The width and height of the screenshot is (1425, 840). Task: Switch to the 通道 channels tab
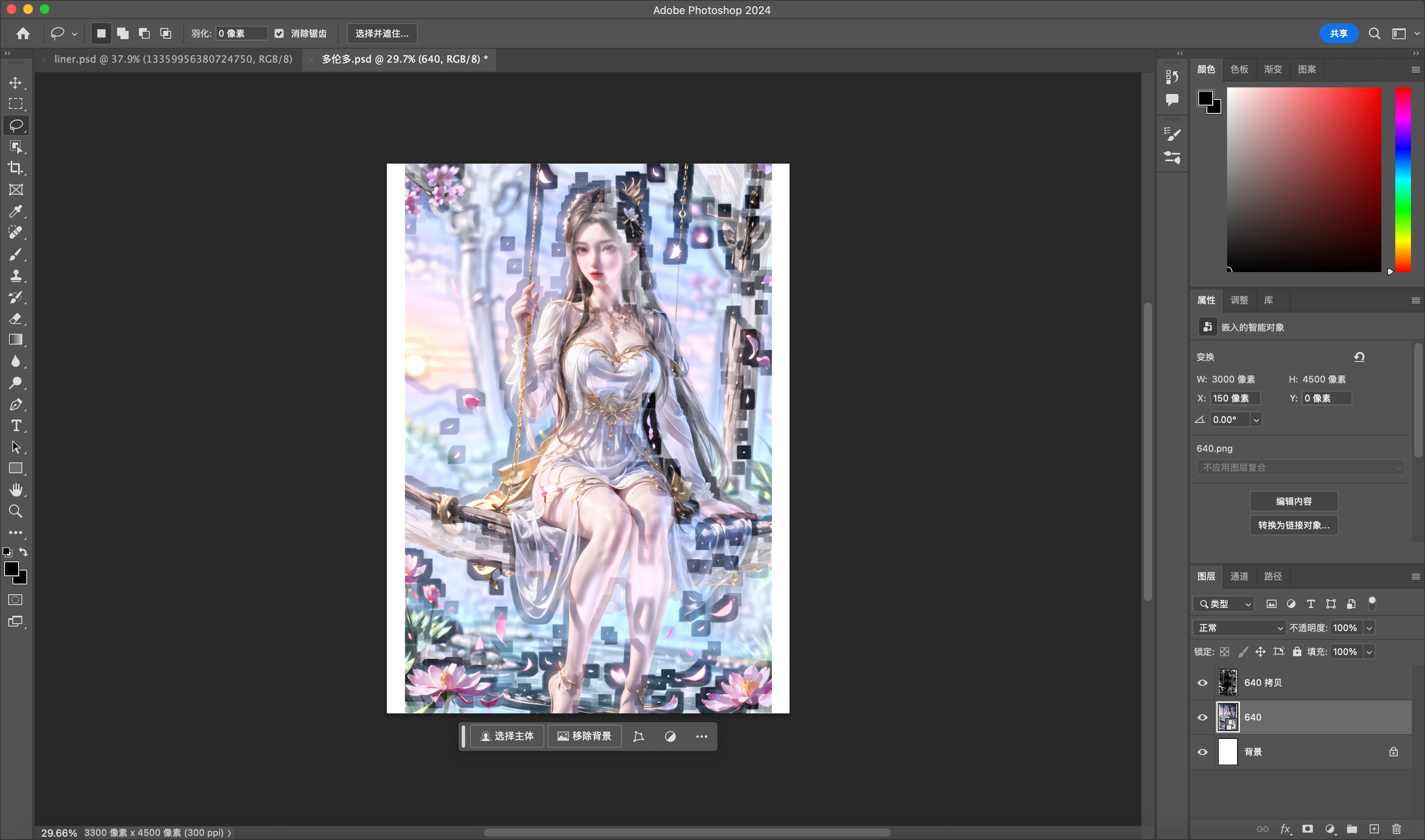pos(1239,576)
